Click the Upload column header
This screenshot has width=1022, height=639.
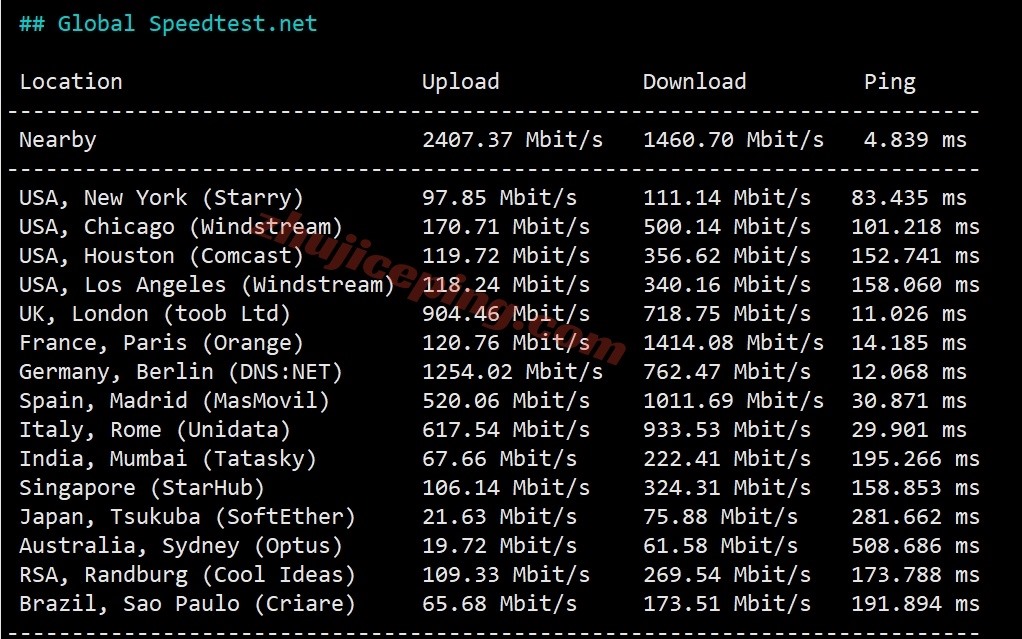pos(460,82)
